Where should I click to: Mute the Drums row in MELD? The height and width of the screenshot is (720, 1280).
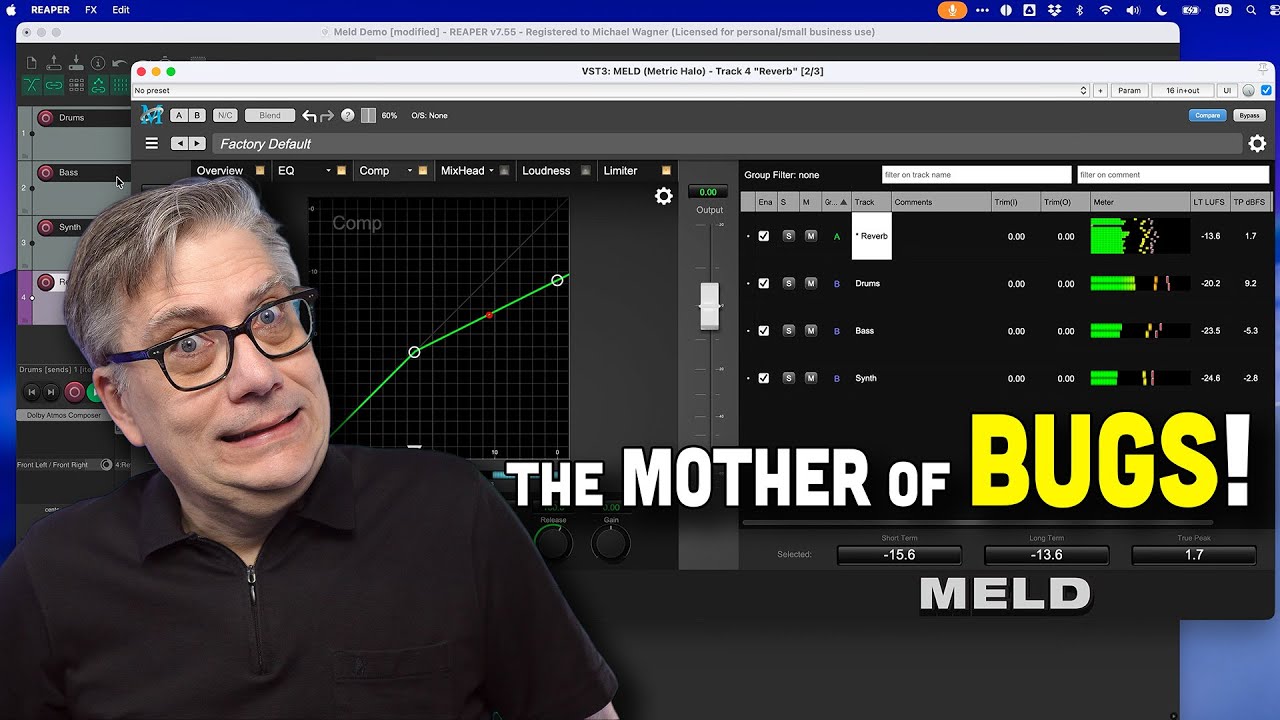click(x=811, y=284)
